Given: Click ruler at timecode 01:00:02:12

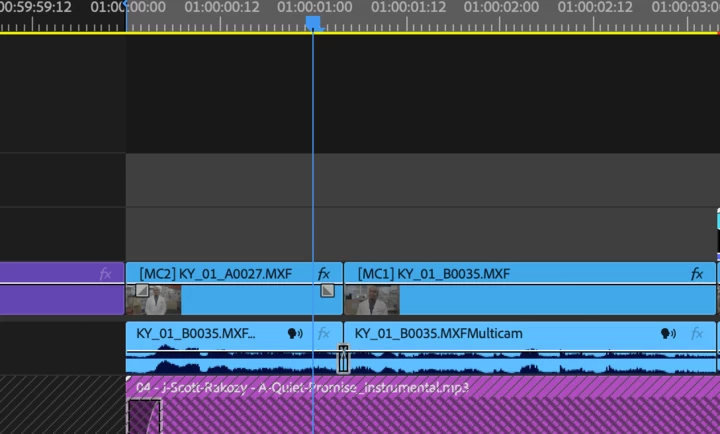Looking at the screenshot, I should pyautogui.click(x=595, y=7).
